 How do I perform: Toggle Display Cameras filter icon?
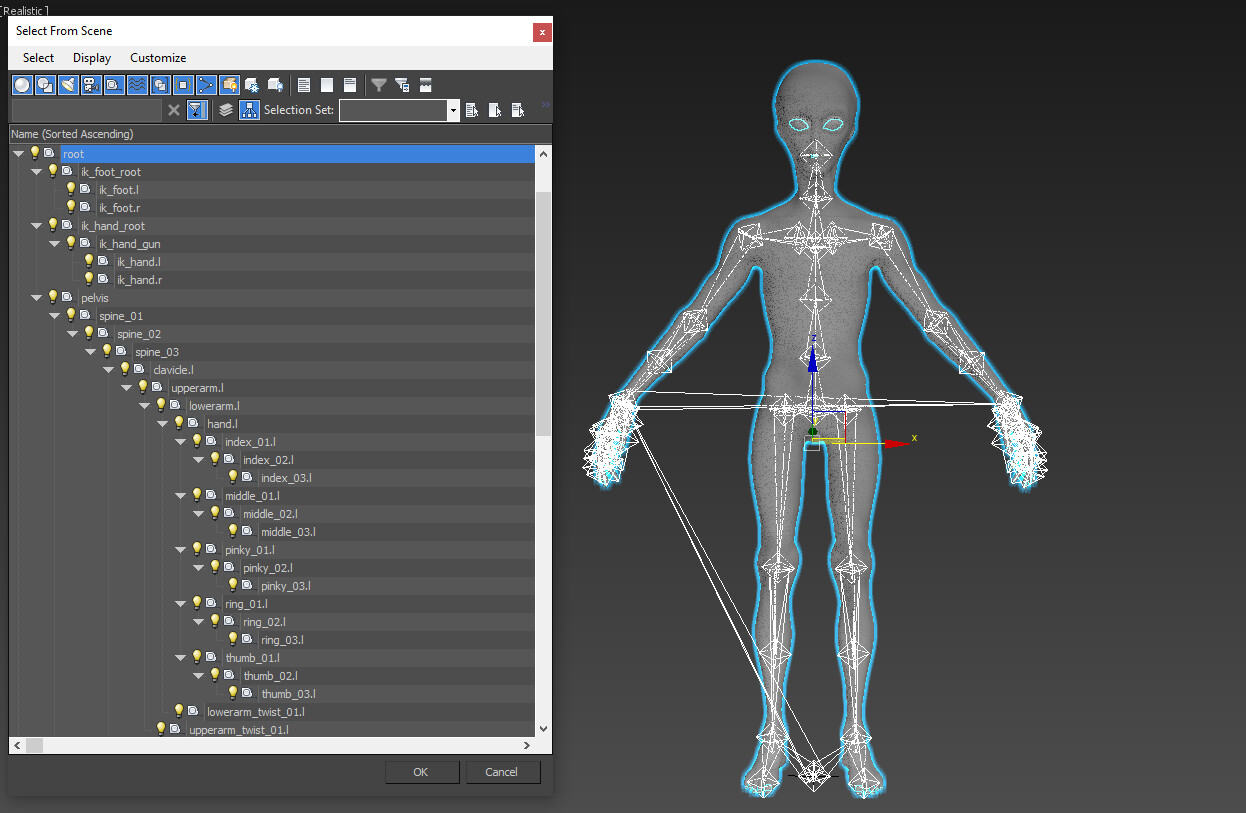click(x=91, y=85)
